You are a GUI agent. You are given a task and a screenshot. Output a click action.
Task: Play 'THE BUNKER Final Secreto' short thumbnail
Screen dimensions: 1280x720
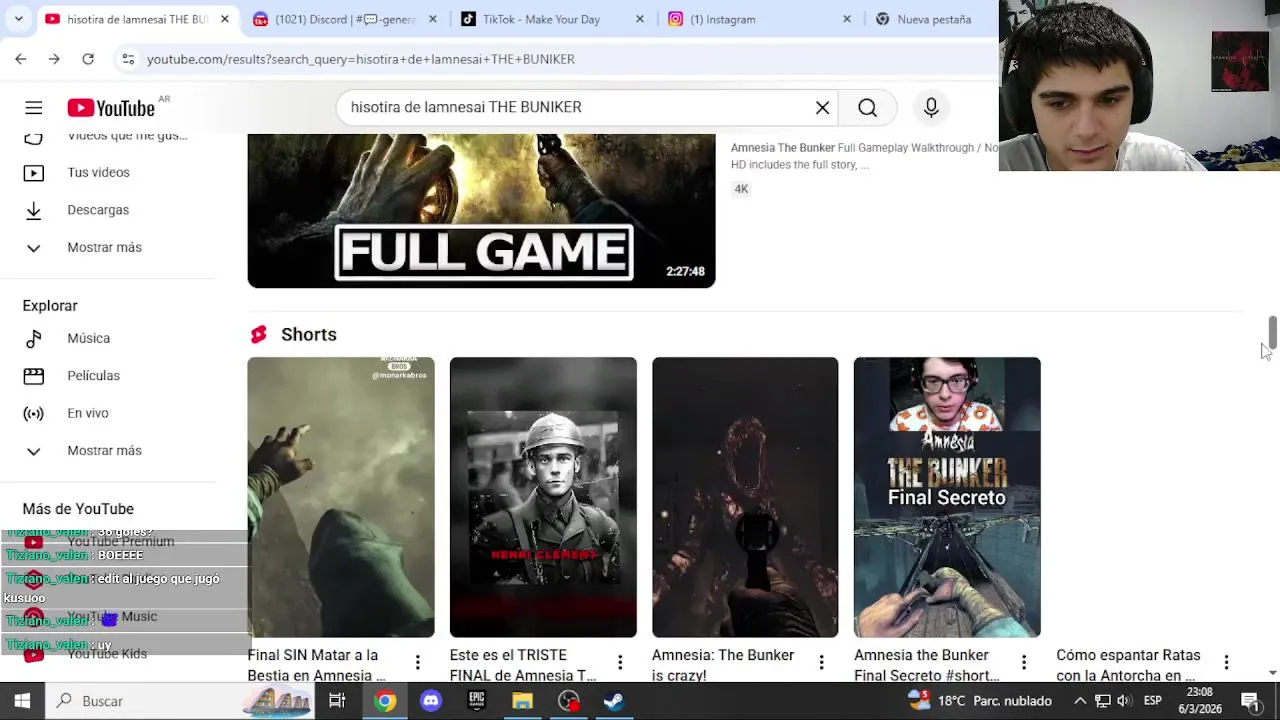tap(947, 497)
